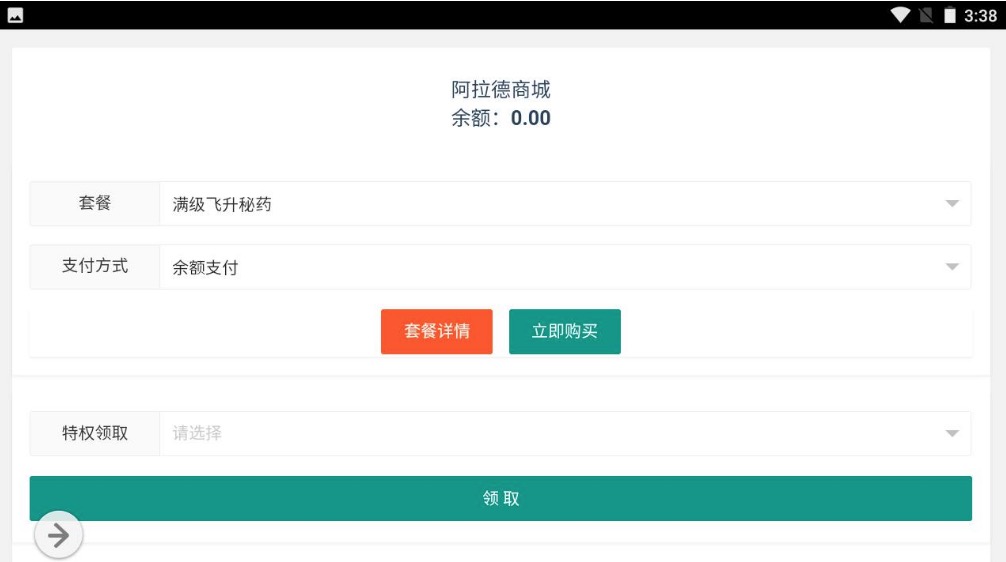Click the 特权领取 field label

tap(95, 433)
